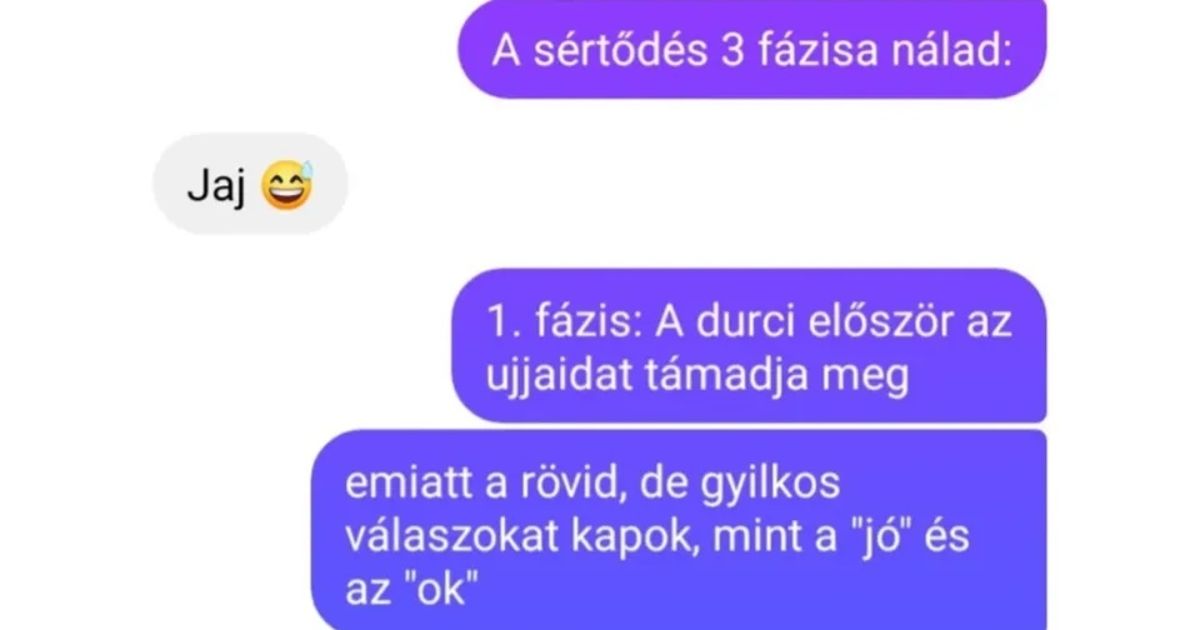Select the "A sértődés 3 fázisa nálad:" message

point(751,49)
